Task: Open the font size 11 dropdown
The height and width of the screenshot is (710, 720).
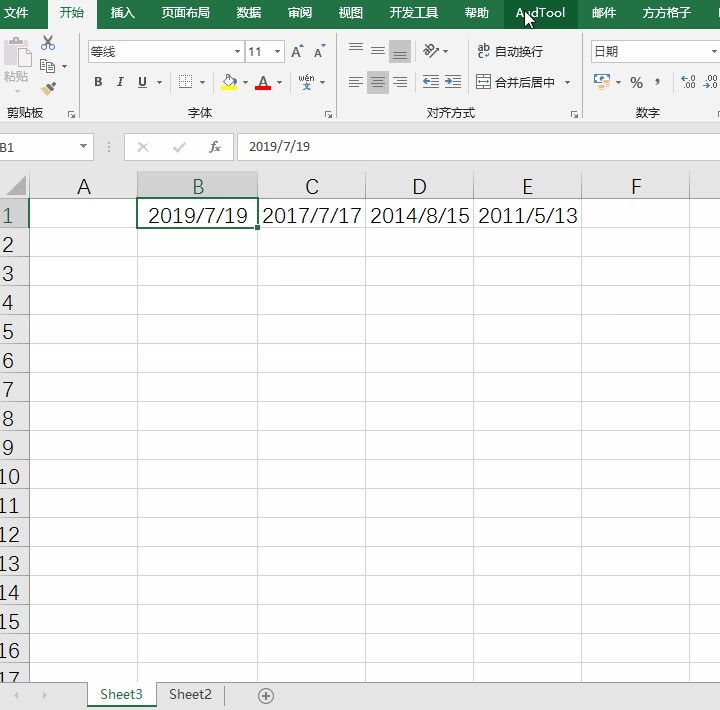Action: click(x=277, y=51)
